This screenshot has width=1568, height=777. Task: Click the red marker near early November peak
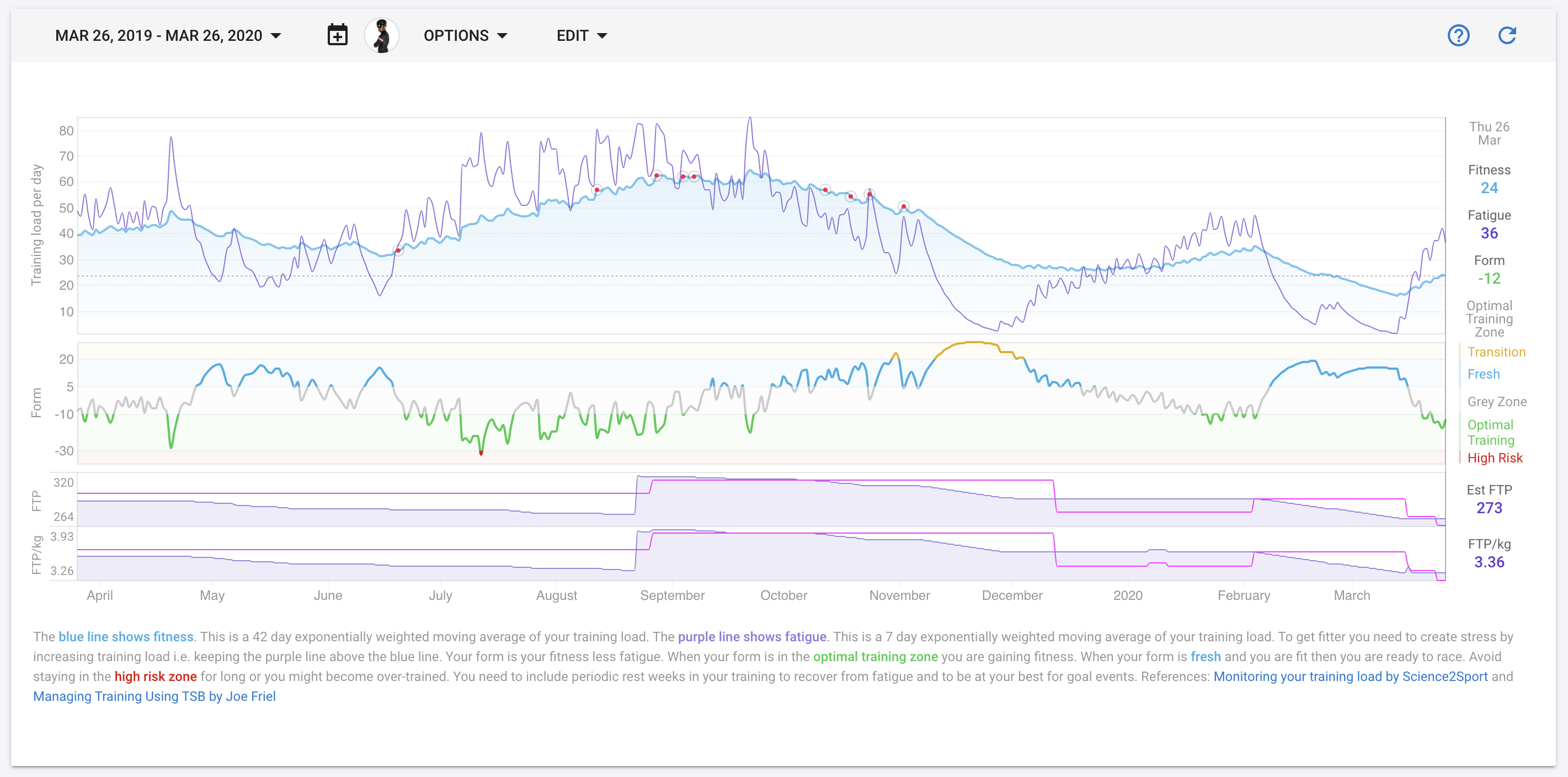[x=903, y=206]
